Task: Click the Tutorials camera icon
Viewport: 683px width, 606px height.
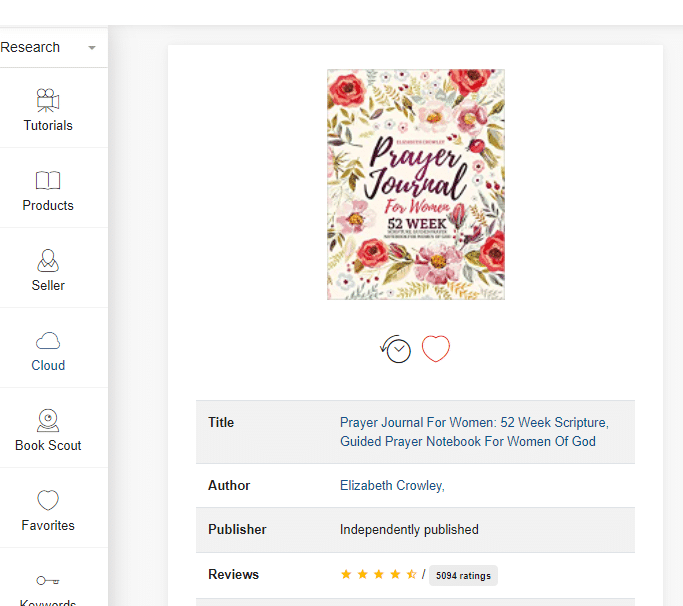Action: click(x=48, y=100)
